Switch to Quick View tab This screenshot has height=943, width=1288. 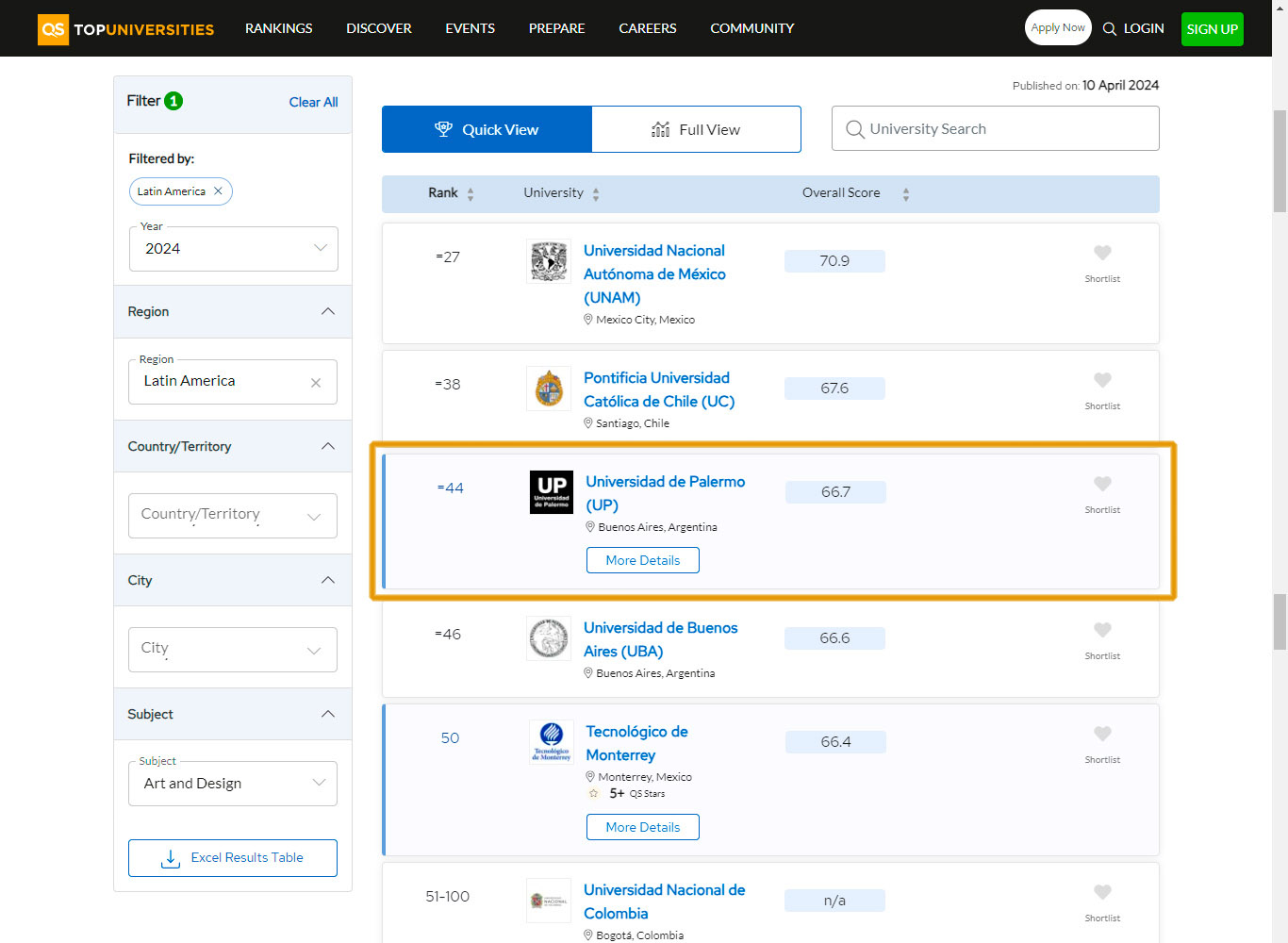[x=487, y=129]
